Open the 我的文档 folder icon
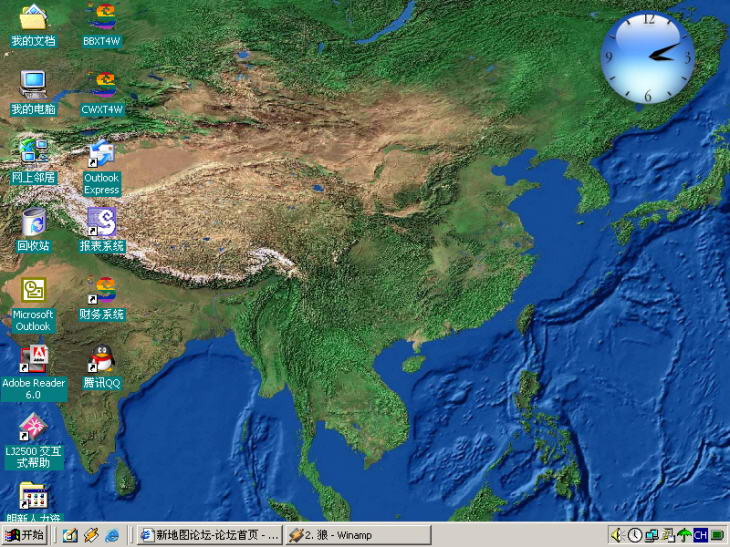The image size is (730, 547). (x=33, y=19)
